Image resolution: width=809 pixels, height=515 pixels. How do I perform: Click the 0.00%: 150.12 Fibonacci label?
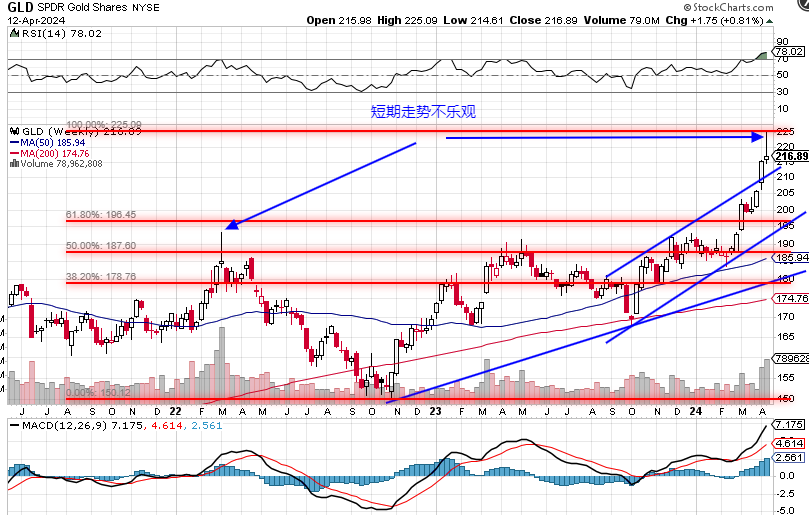pyautogui.click(x=98, y=393)
